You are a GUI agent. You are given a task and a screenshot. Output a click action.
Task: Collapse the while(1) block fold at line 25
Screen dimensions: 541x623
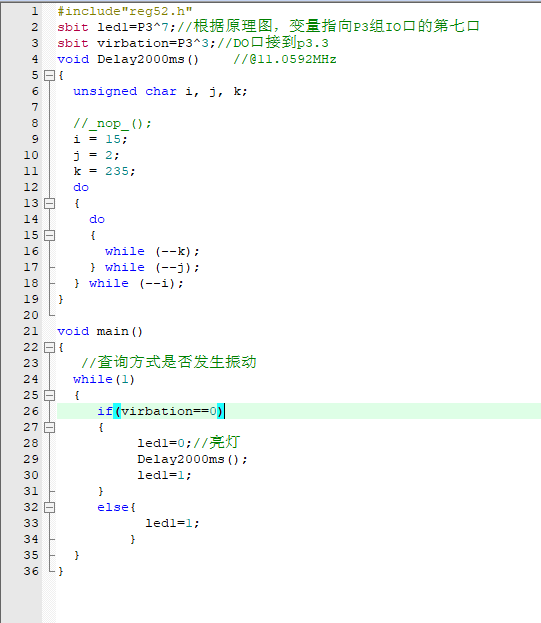(x=49, y=396)
